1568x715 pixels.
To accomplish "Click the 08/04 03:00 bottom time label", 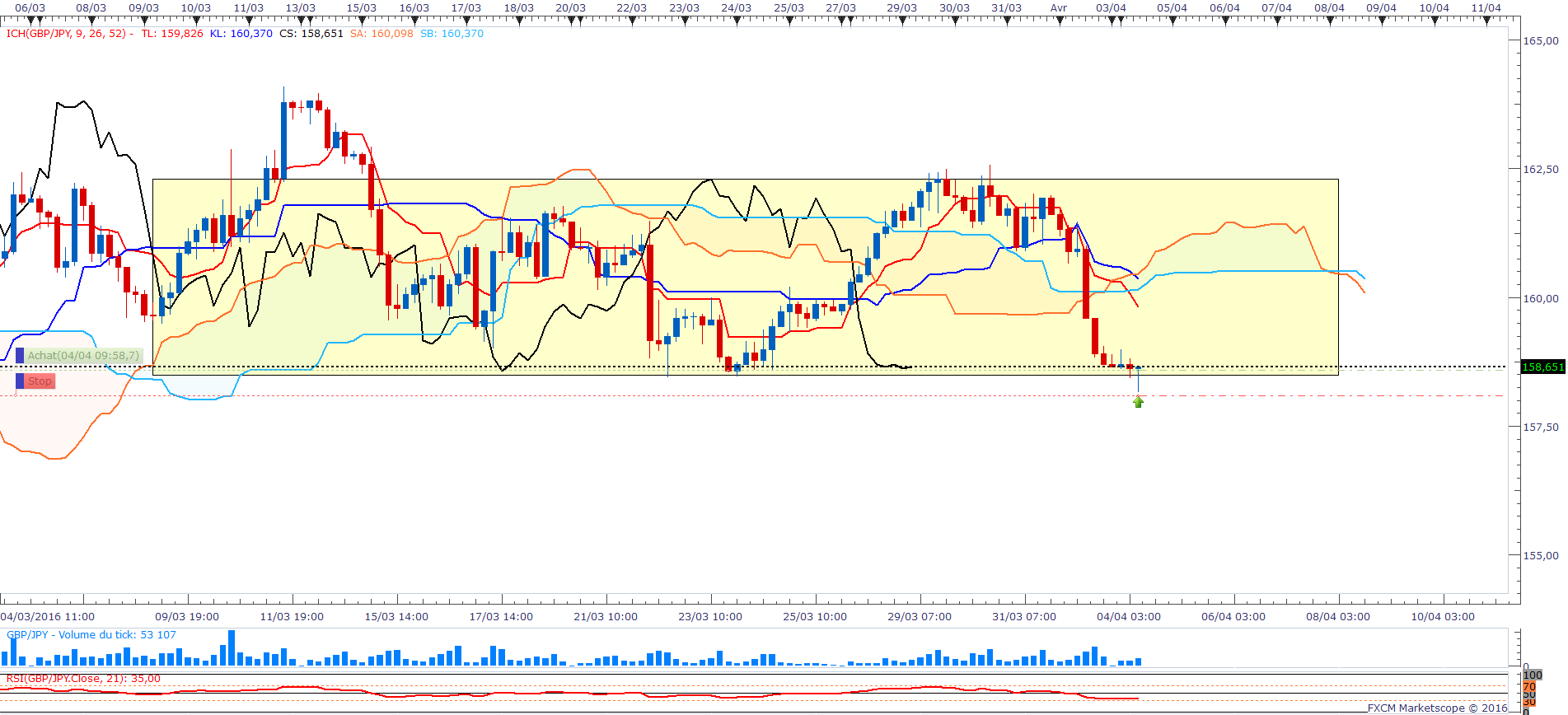I will (x=1338, y=616).
